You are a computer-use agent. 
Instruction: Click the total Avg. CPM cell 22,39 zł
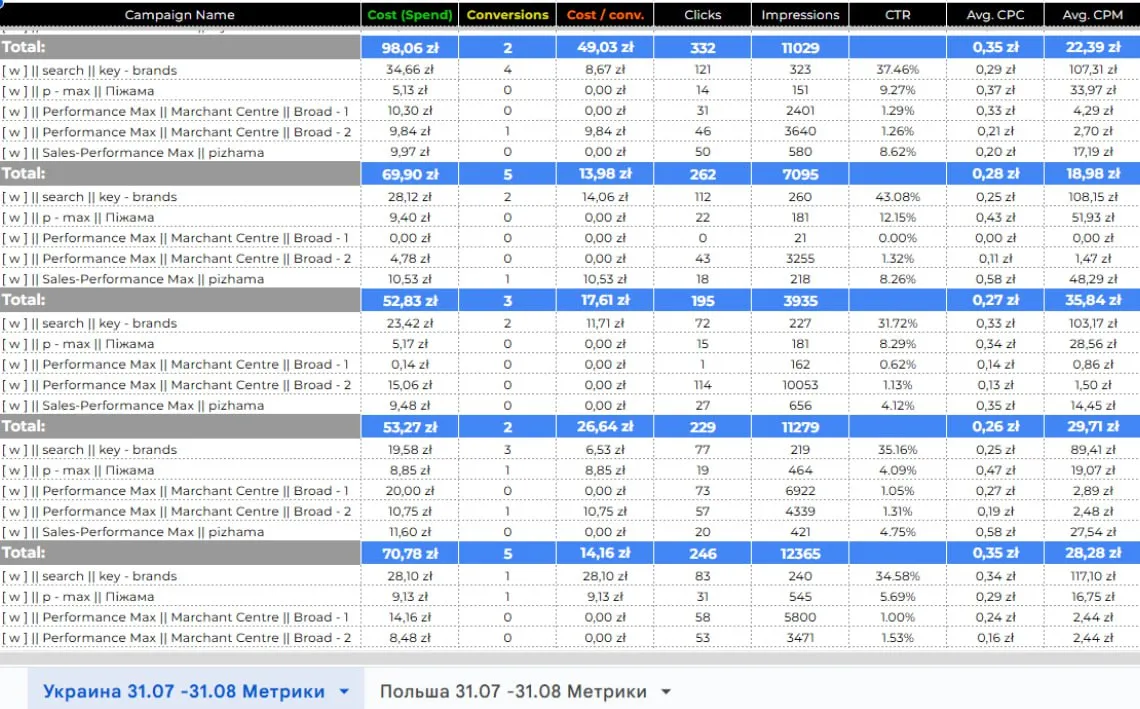[1092, 47]
